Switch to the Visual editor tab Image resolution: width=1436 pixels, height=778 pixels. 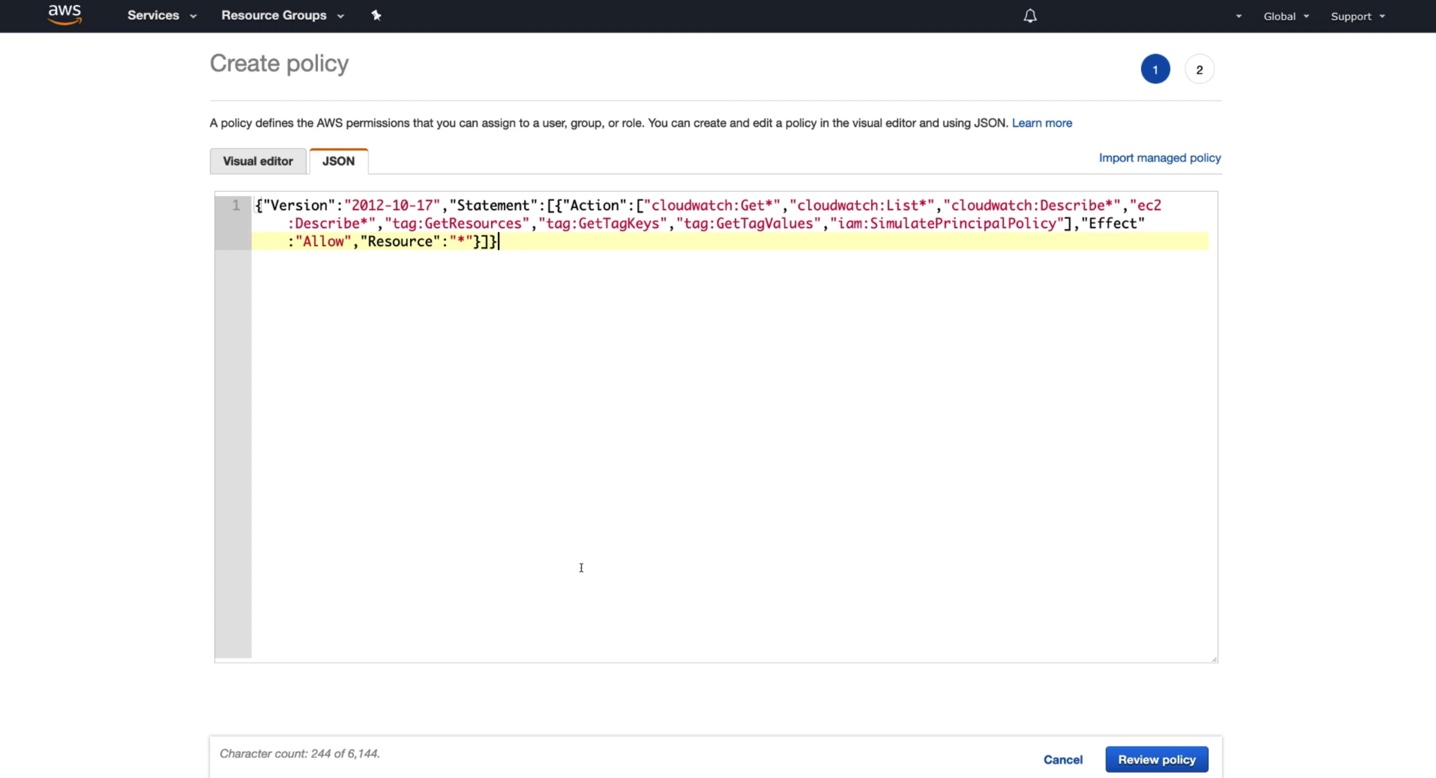[258, 161]
